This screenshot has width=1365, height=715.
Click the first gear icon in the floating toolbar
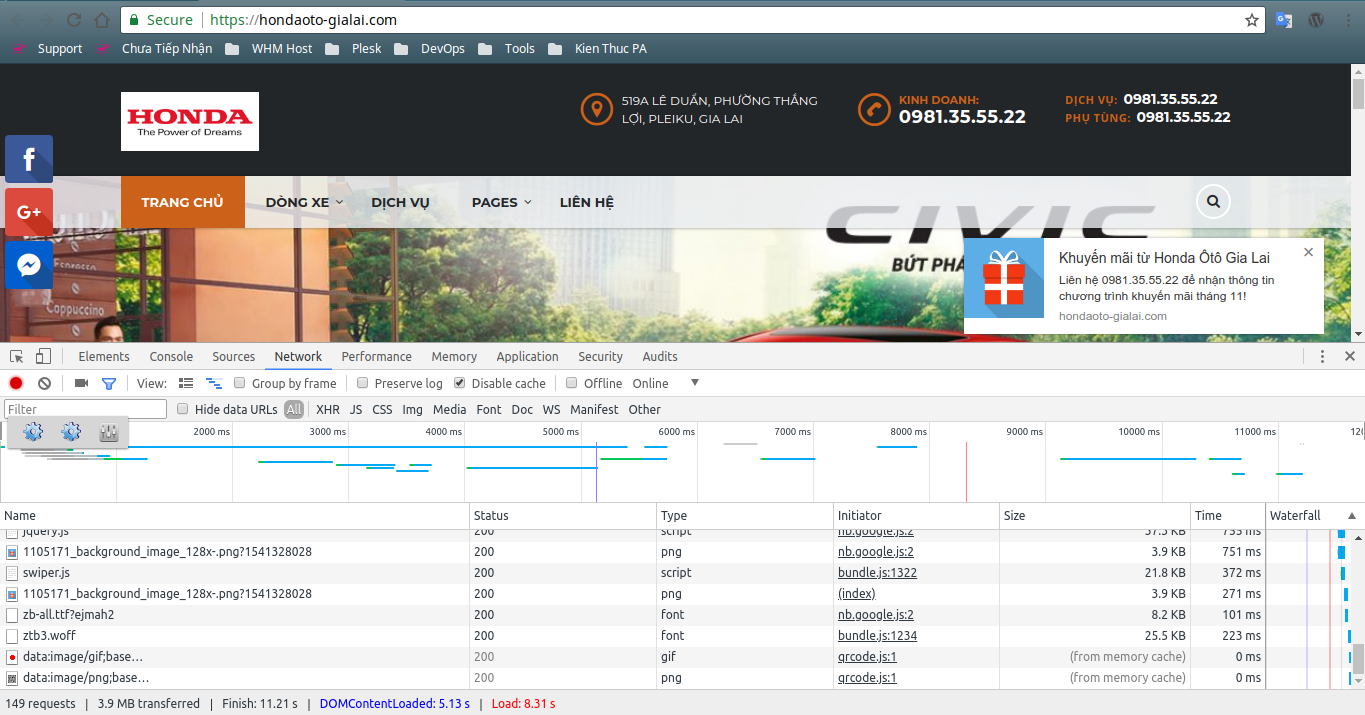click(x=33, y=432)
